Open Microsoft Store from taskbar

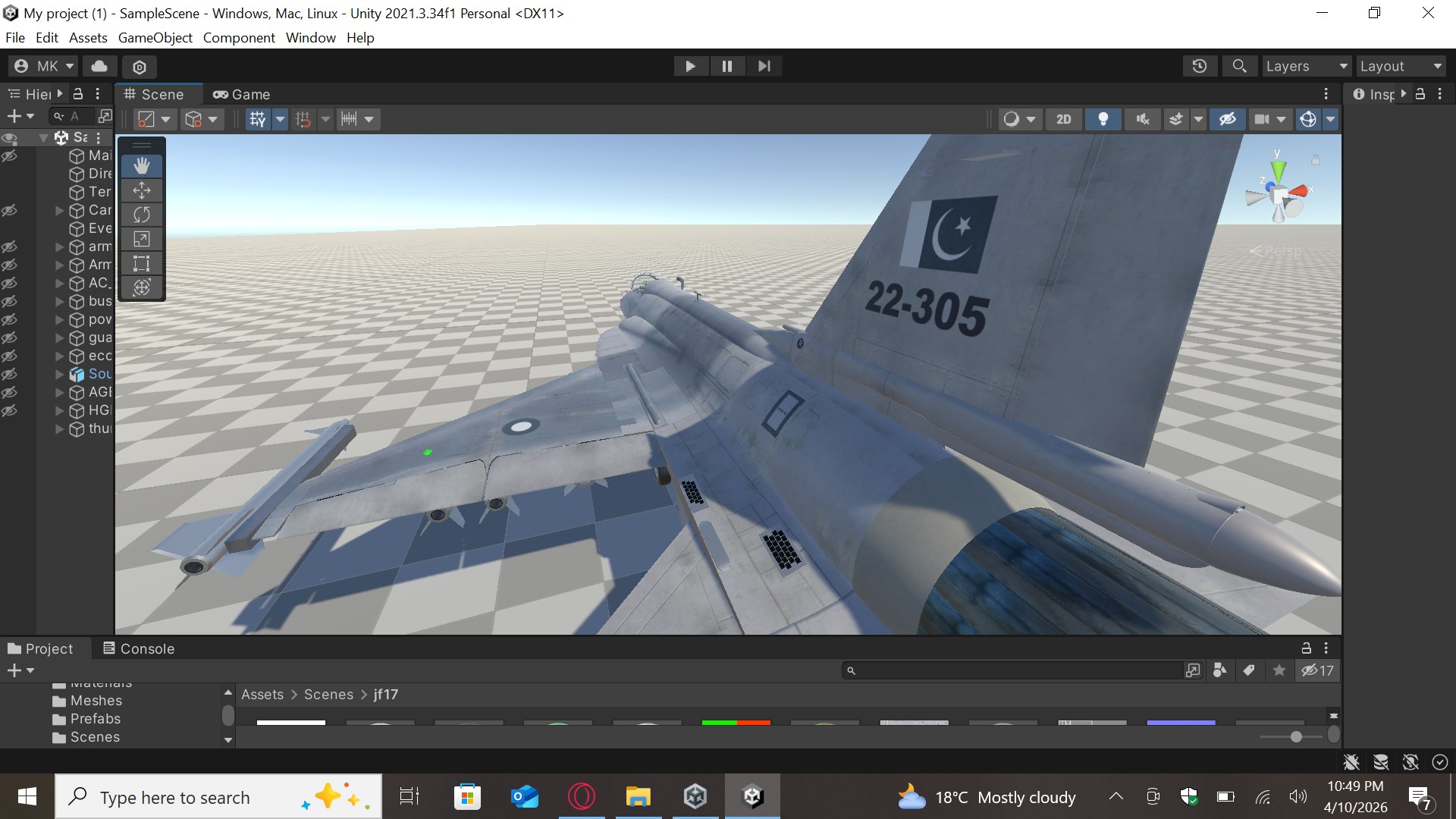pyautogui.click(x=468, y=797)
